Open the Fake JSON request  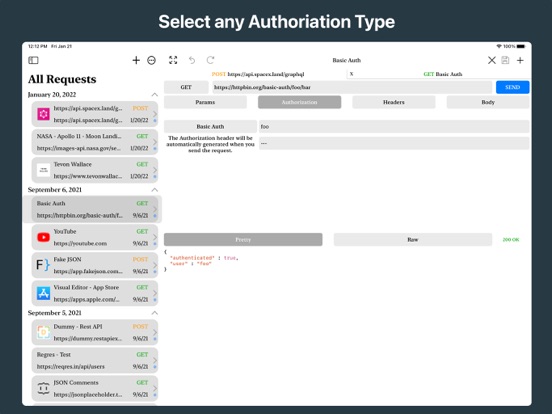click(x=95, y=265)
